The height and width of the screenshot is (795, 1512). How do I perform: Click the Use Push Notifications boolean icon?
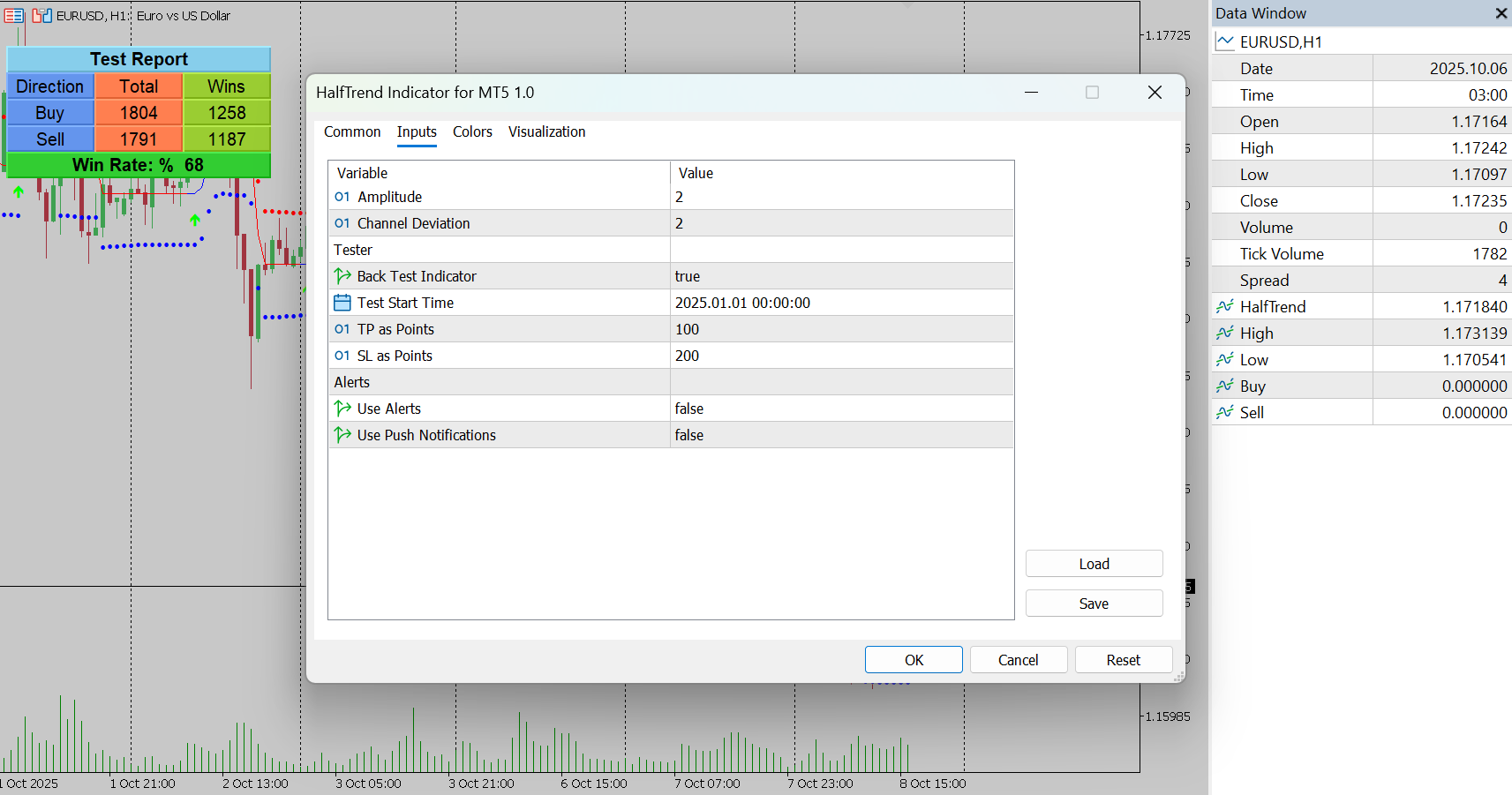[342, 435]
